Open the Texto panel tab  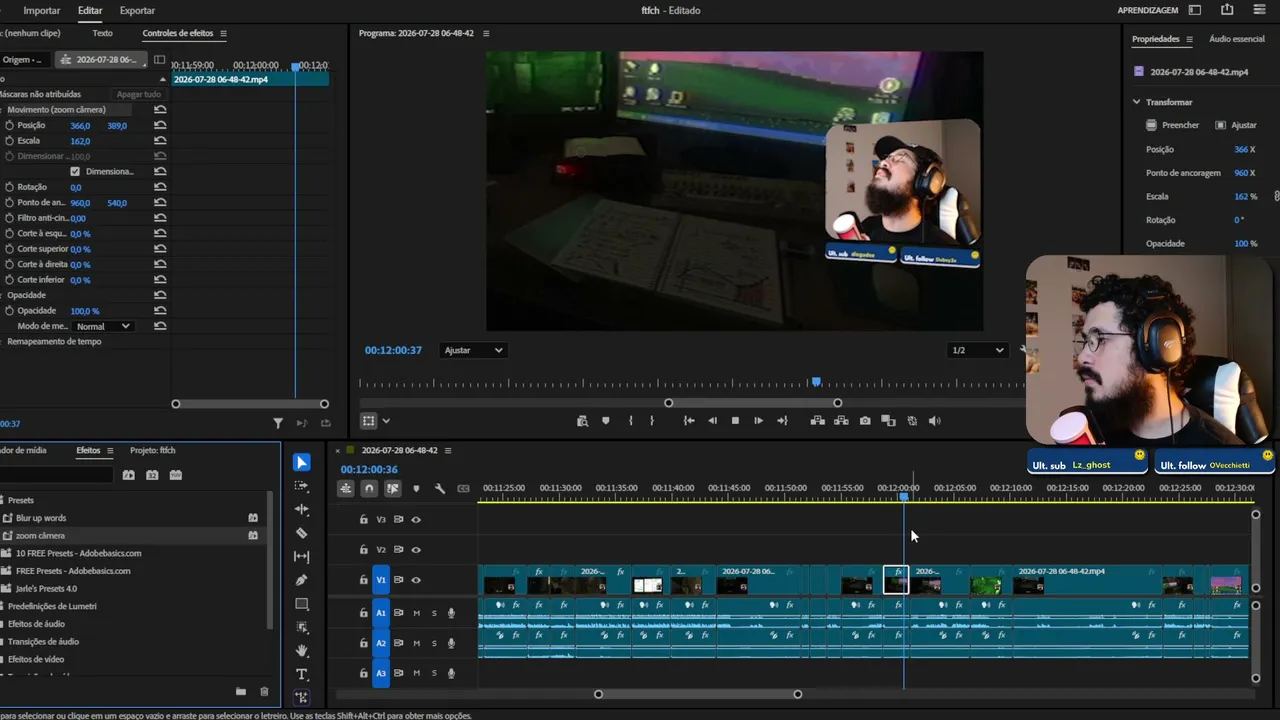point(102,33)
